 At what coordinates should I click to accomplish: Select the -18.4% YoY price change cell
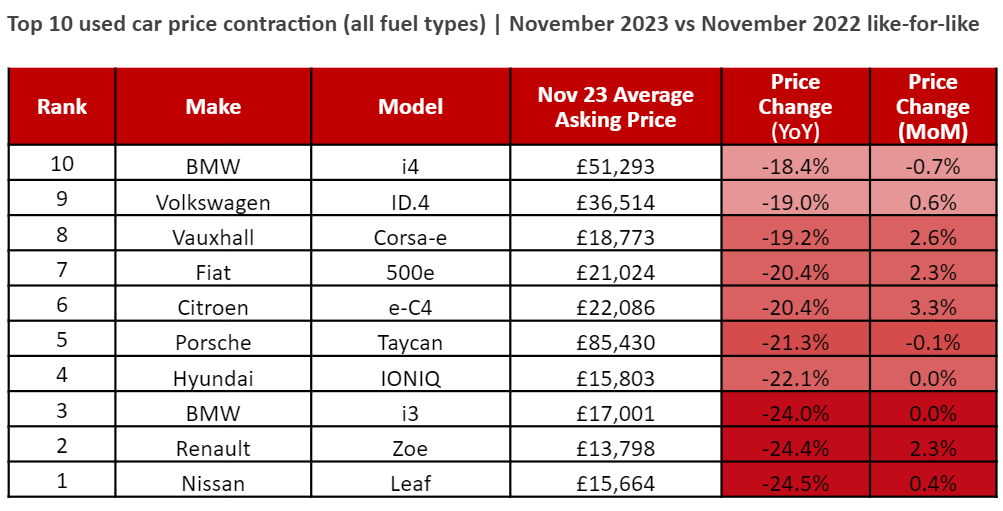pos(795,167)
